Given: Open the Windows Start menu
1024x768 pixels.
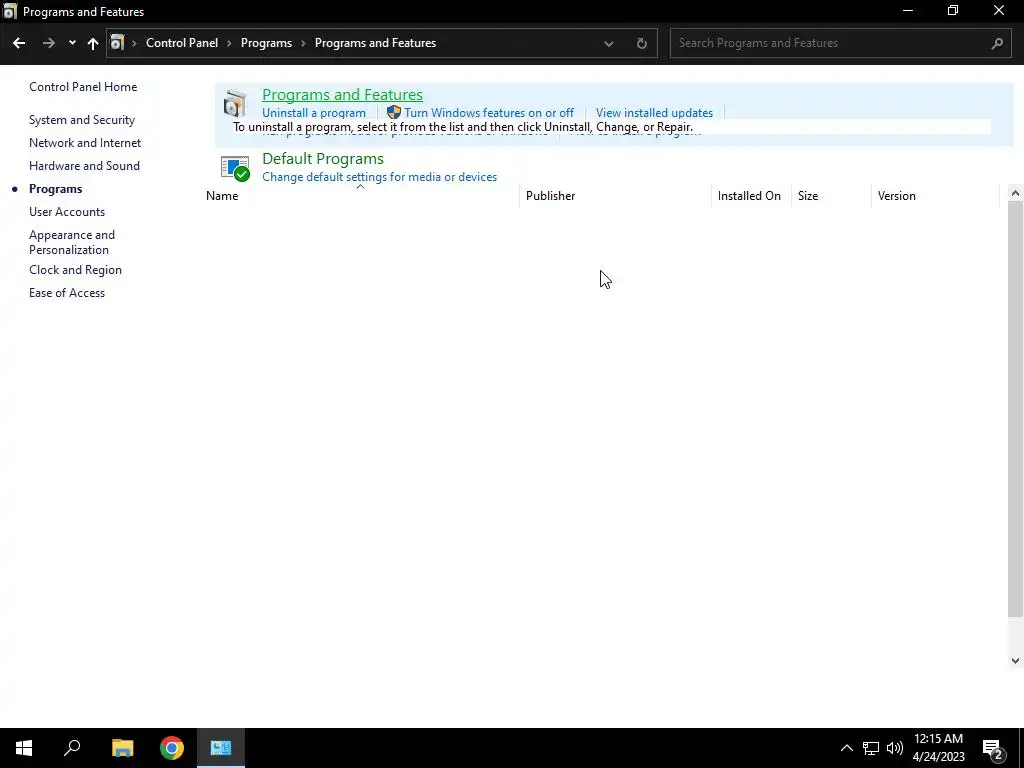Looking at the screenshot, I should tap(24, 748).
